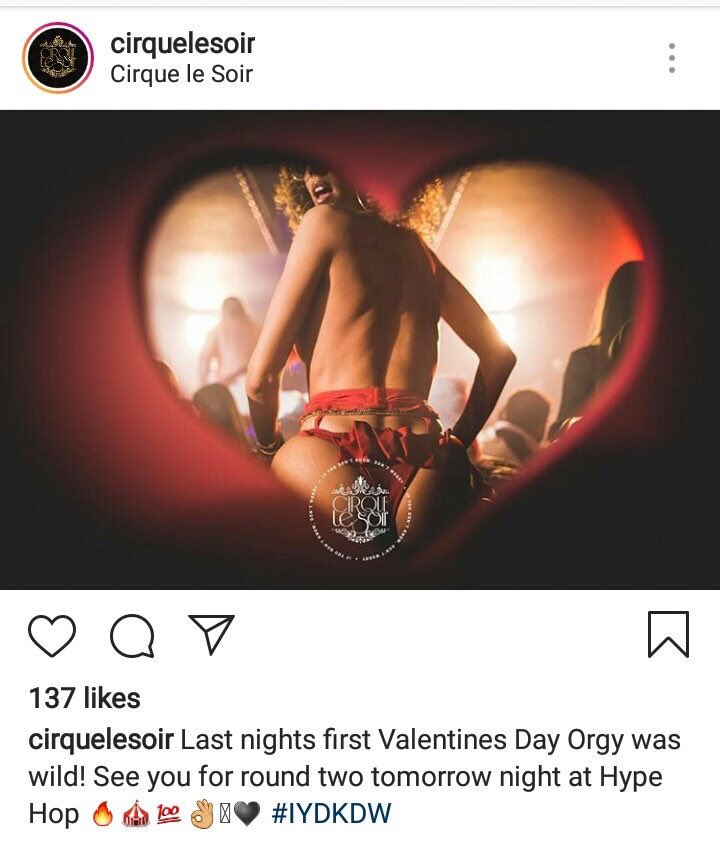Image resolution: width=720 pixels, height=841 pixels.
Task: Tap the fire emoji in caption
Action: pos(102,814)
